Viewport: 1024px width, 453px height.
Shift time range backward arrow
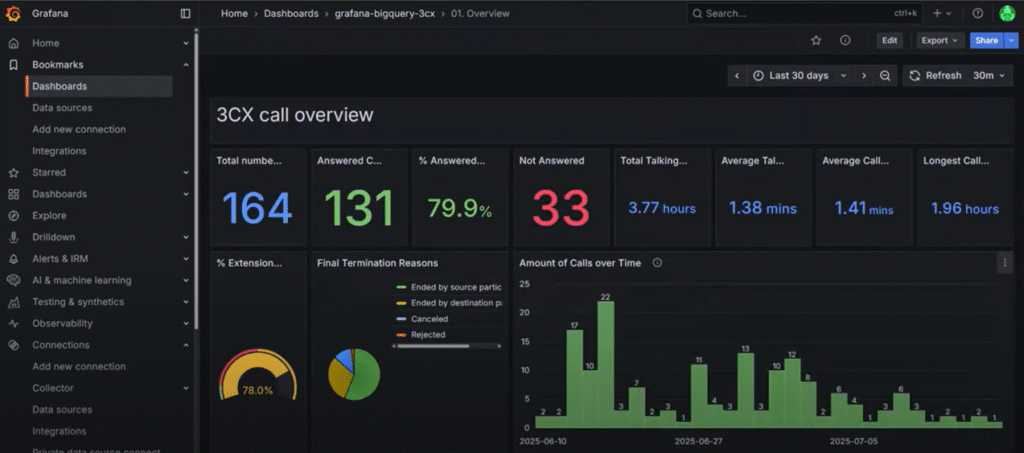(x=737, y=76)
